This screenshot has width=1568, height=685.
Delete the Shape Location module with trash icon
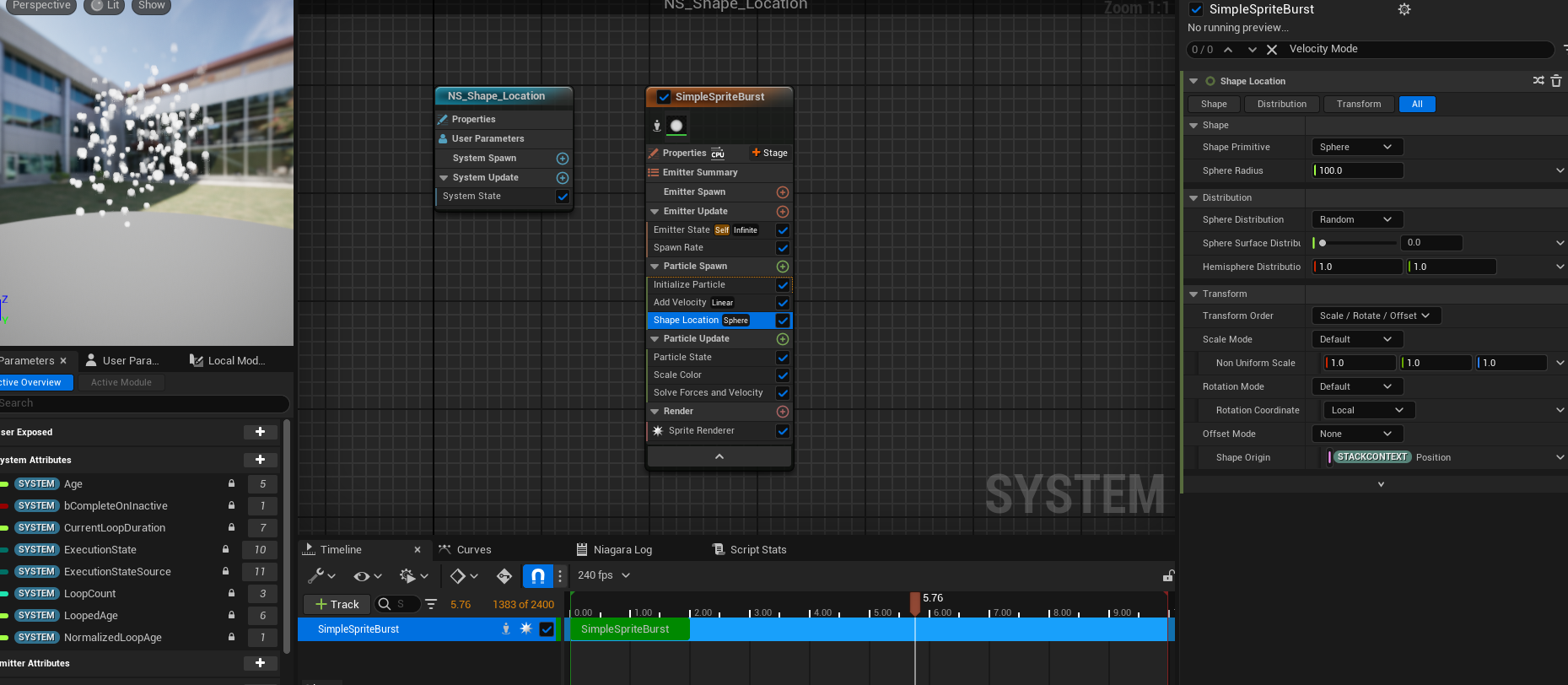[x=1556, y=81]
